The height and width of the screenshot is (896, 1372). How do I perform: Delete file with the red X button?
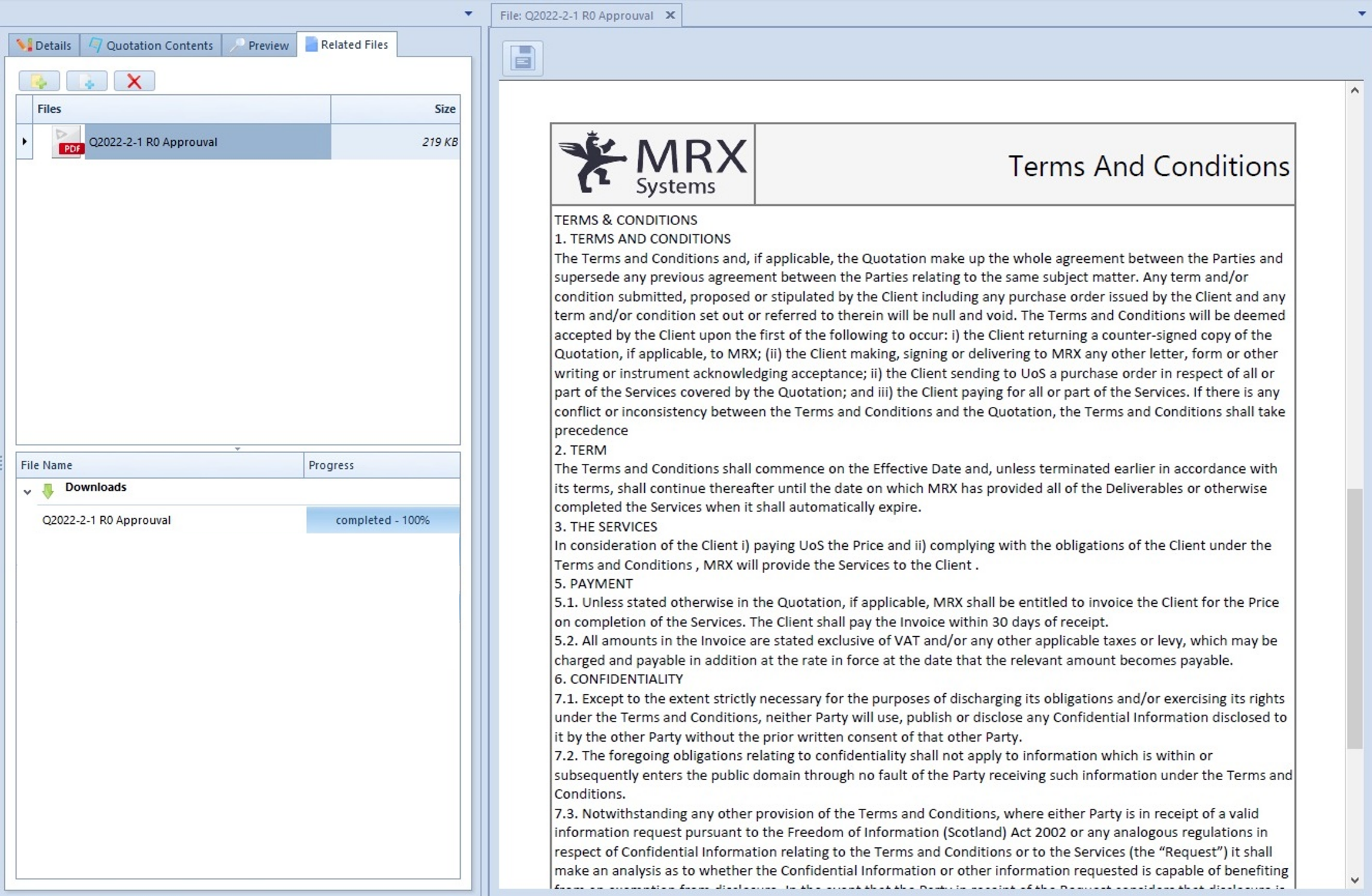click(134, 81)
